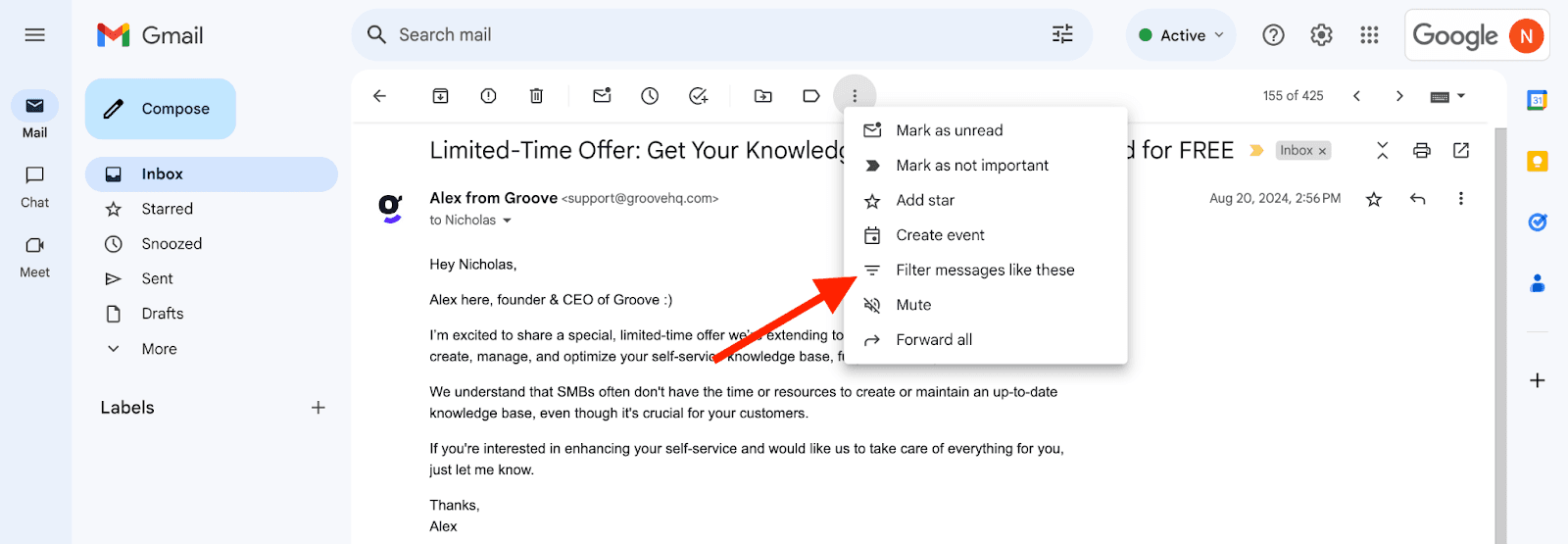Create a new label with plus

pyautogui.click(x=318, y=408)
